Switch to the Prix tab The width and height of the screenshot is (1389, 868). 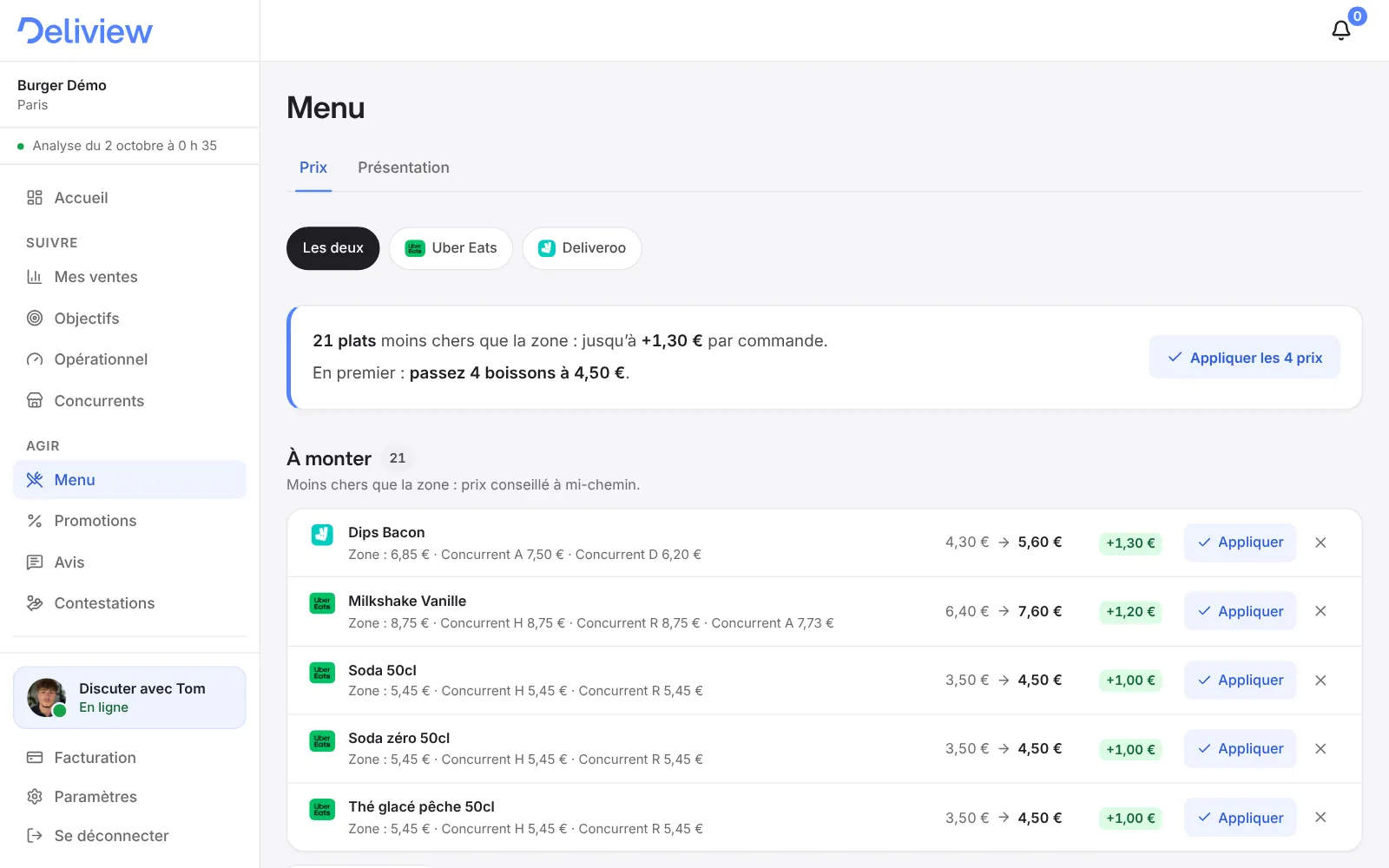pyautogui.click(x=313, y=168)
